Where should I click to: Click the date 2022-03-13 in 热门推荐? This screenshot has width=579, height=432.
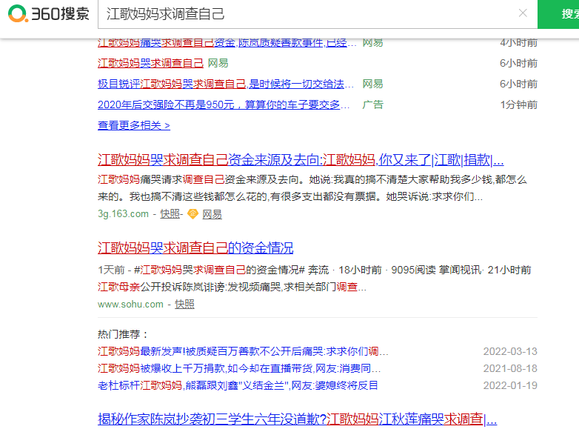tap(510, 352)
